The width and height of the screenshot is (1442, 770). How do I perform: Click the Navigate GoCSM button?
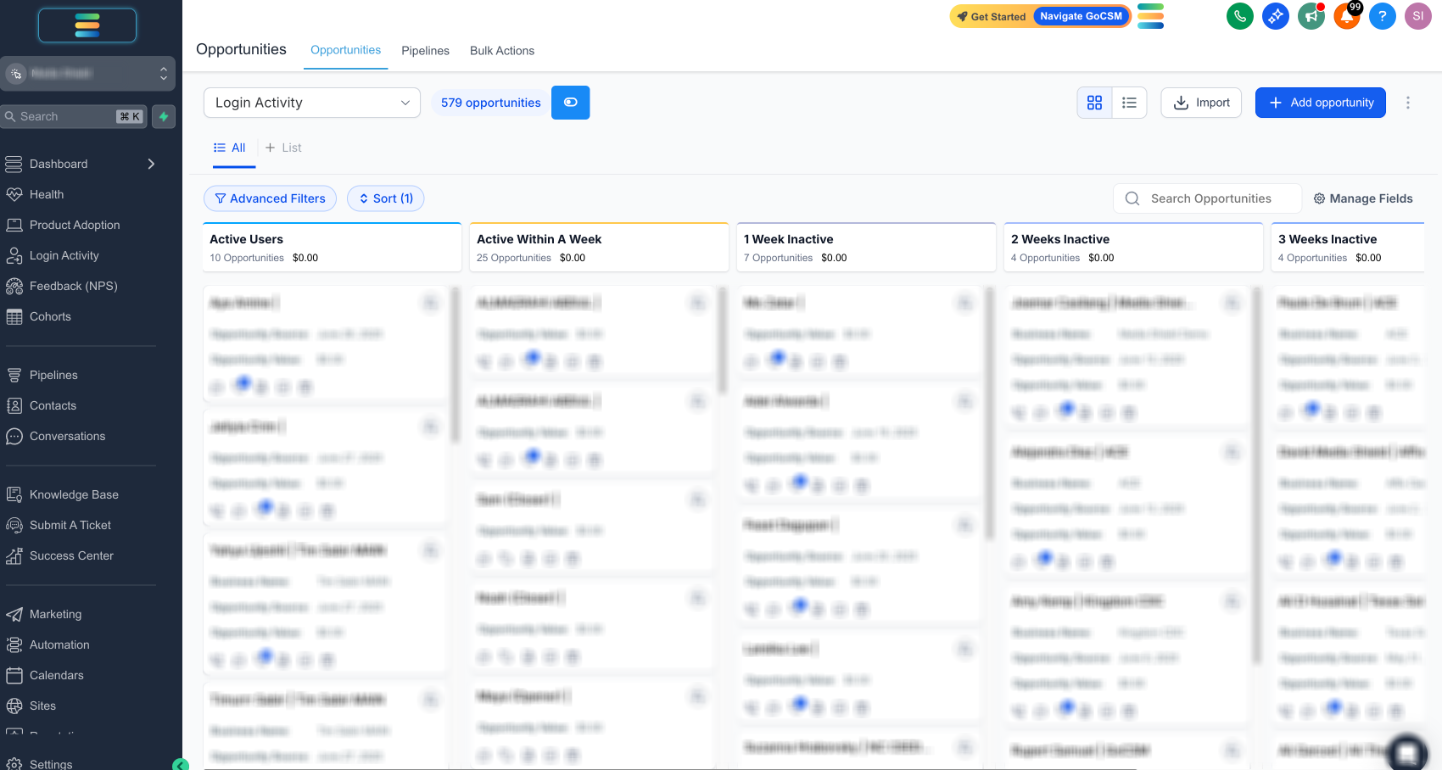[x=1081, y=16]
